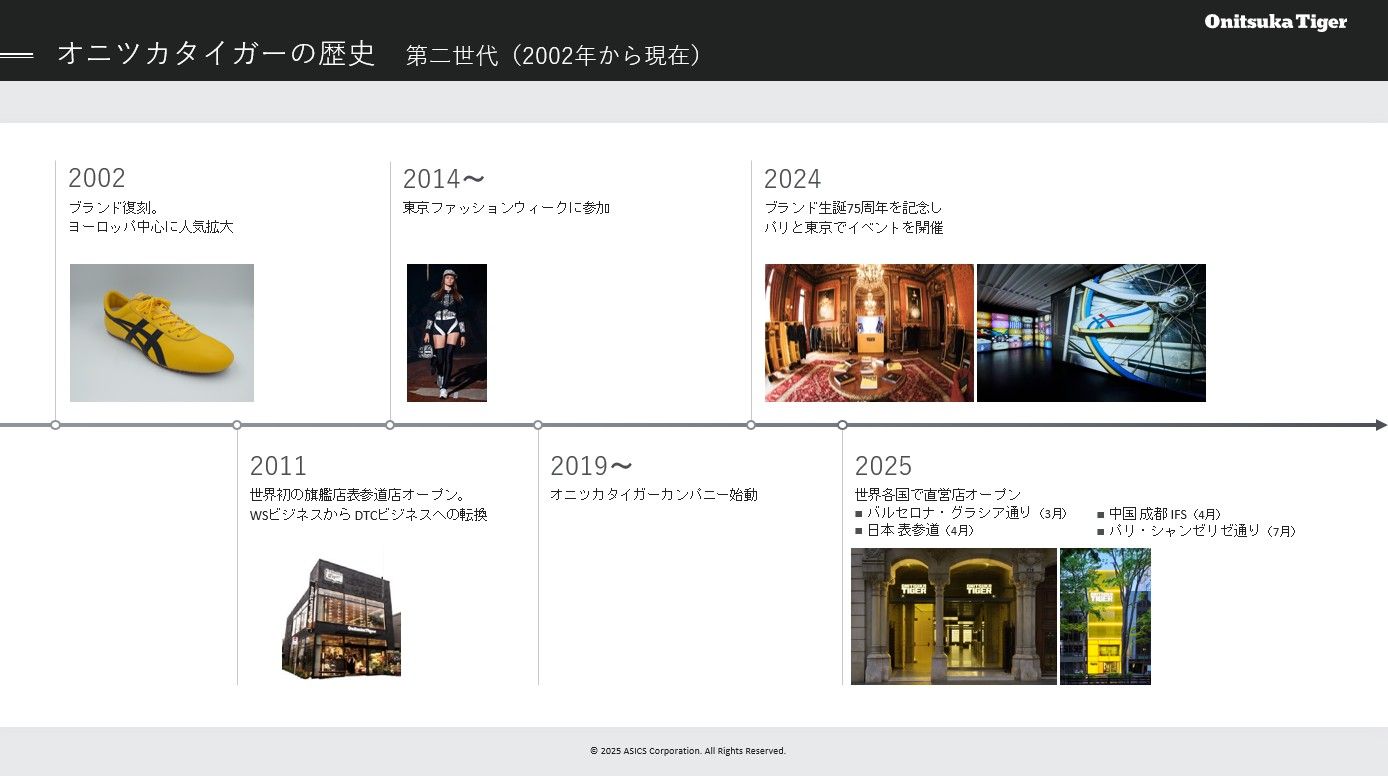Click the 2024 timeline marker dot
Screen dimensions: 1388x776
(751, 425)
